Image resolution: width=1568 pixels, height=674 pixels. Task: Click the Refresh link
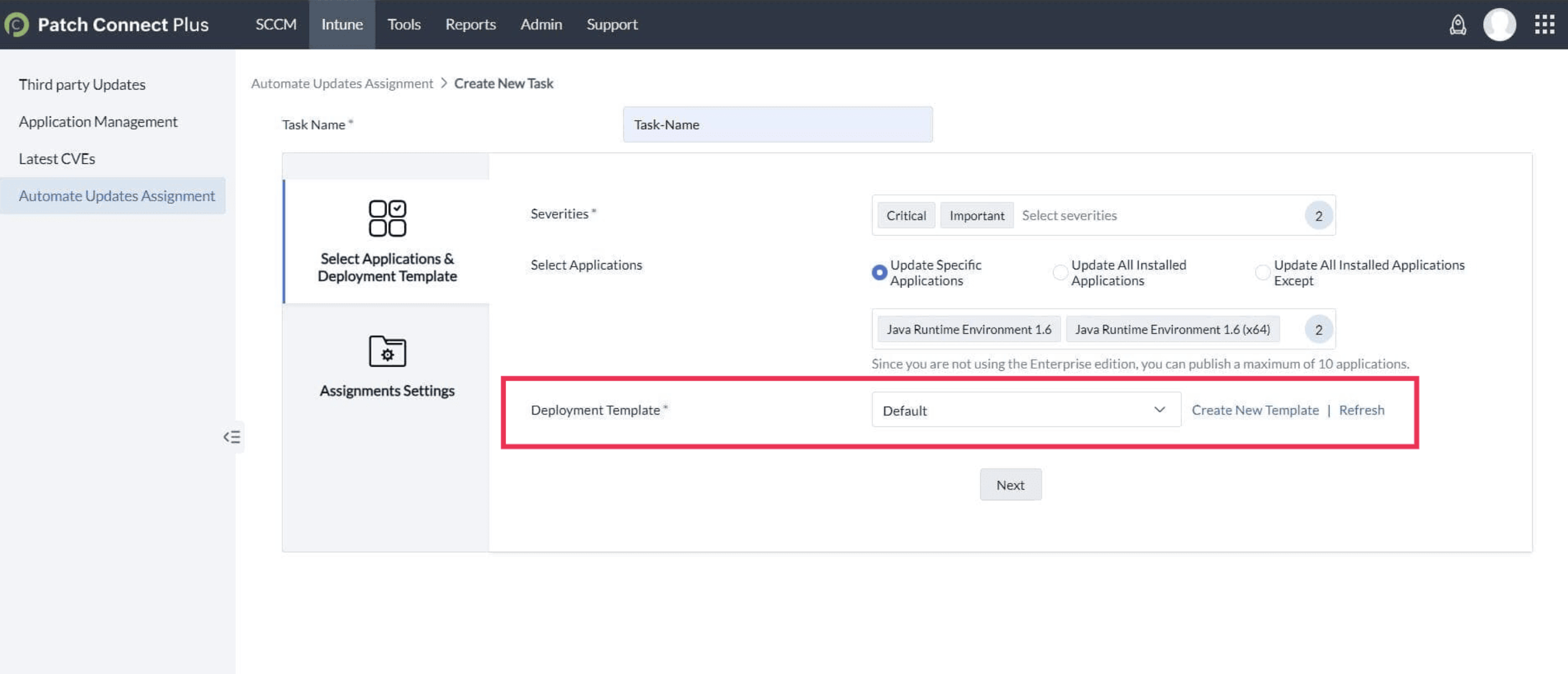point(1361,411)
